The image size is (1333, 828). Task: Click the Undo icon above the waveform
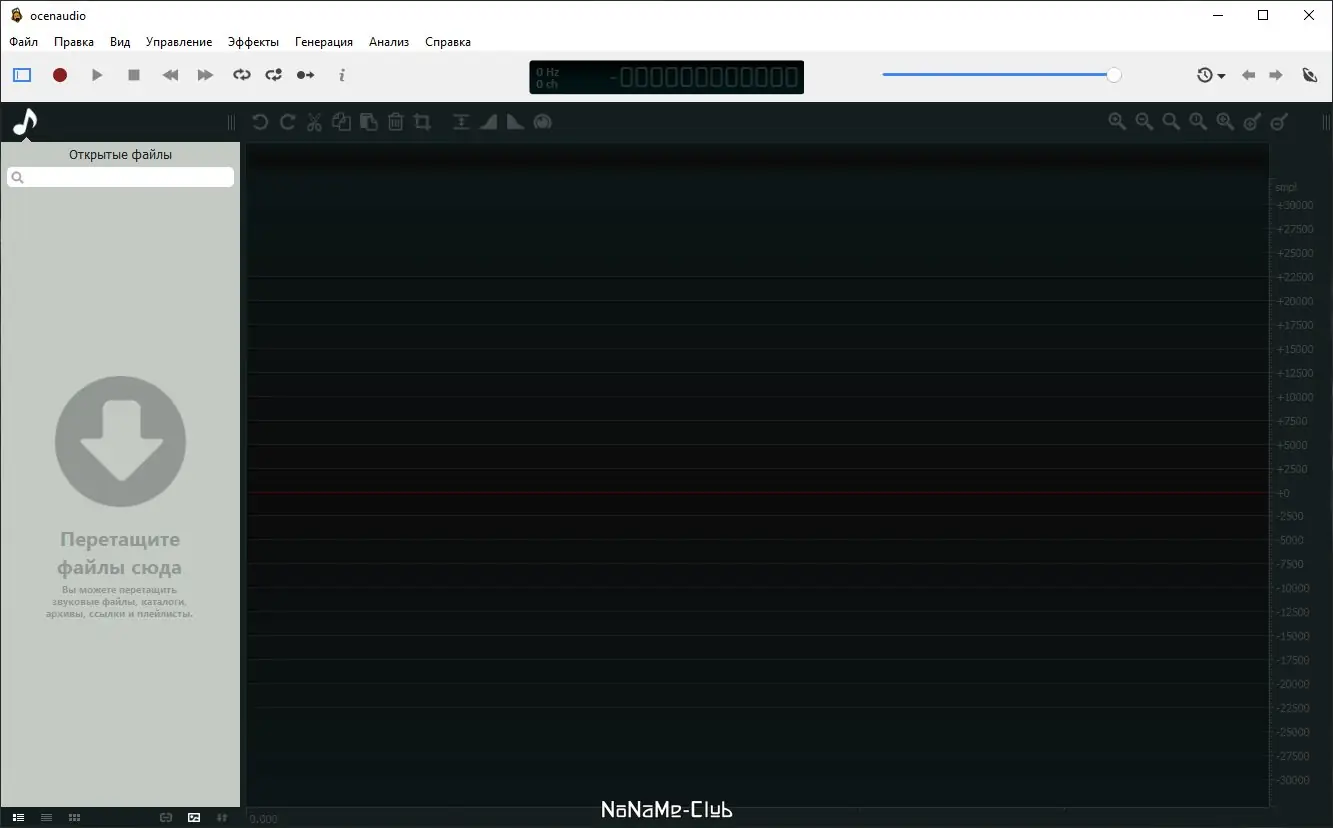click(x=259, y=121)
